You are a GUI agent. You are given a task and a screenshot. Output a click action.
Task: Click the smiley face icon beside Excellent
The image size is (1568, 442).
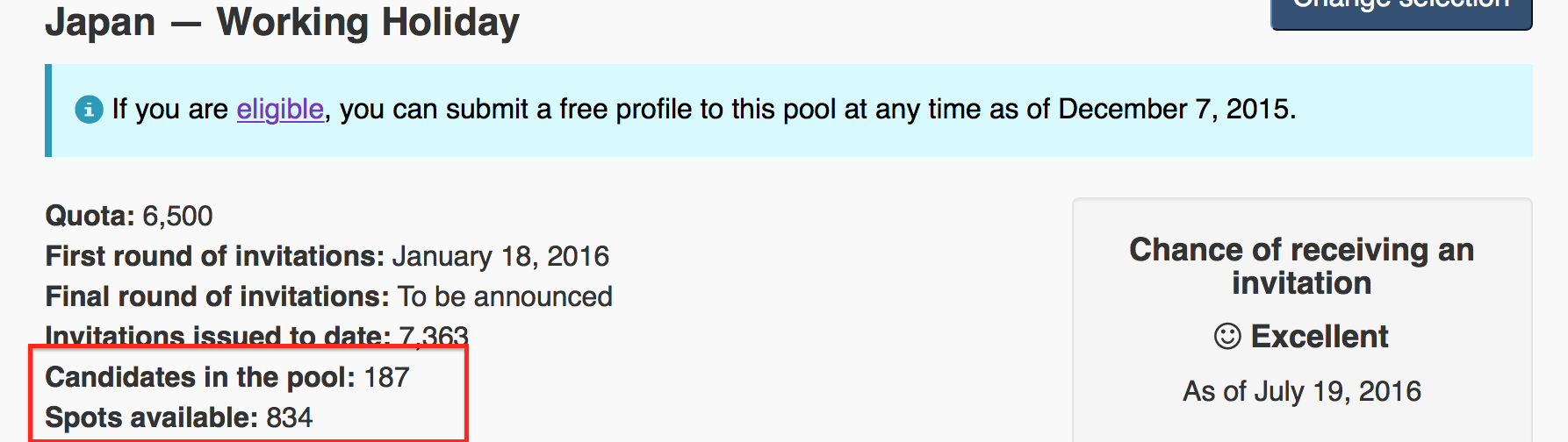point(1226,336)
